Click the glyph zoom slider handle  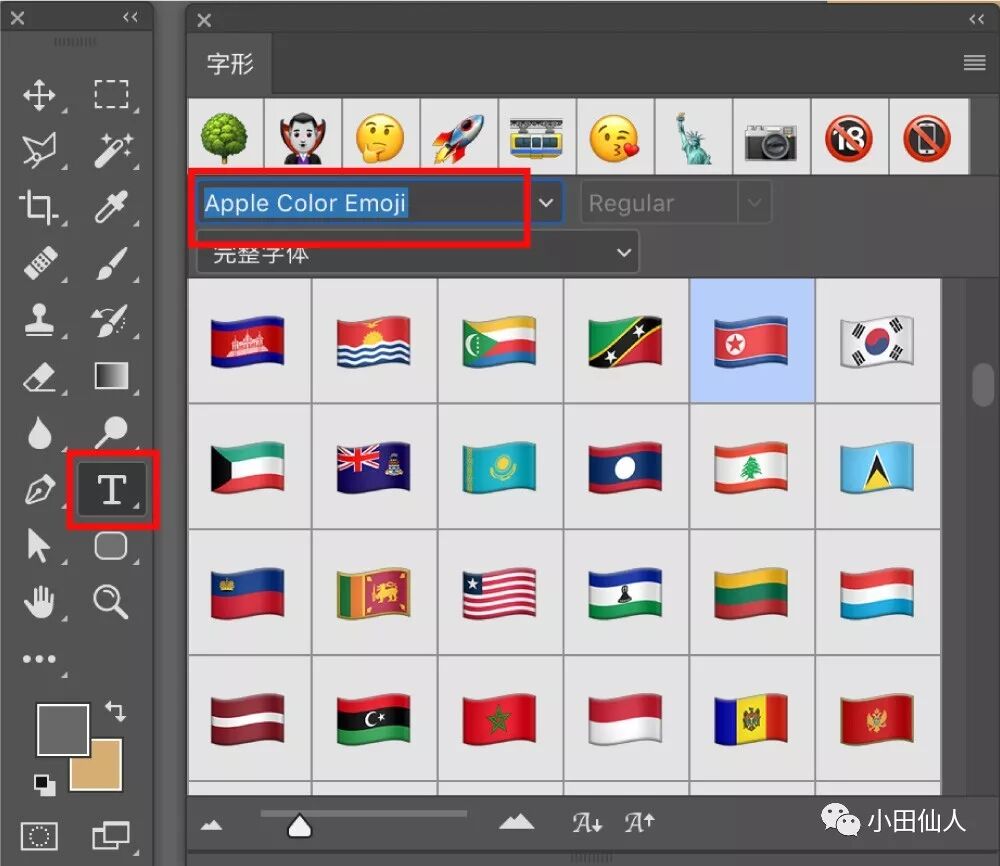point(300,825)
